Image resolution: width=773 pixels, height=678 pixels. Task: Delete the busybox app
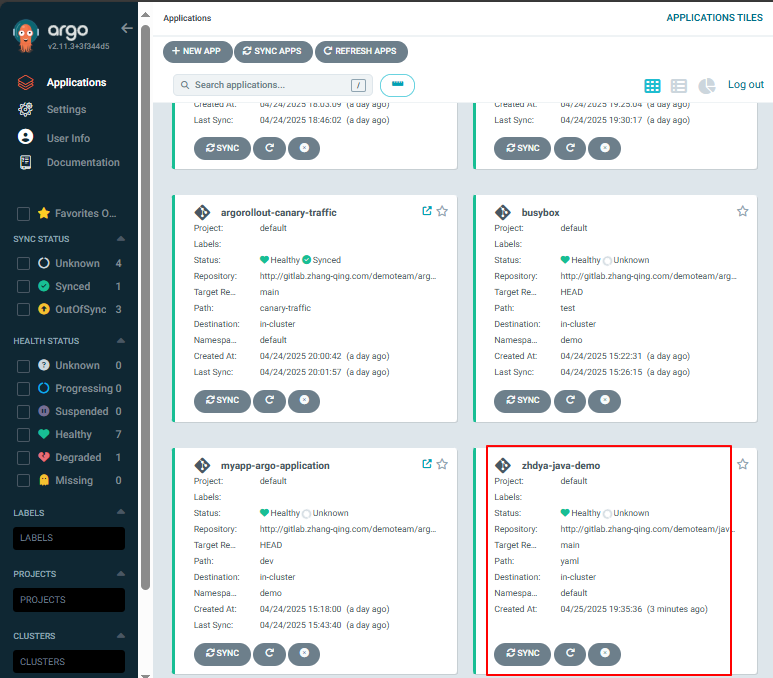[605, 400]
